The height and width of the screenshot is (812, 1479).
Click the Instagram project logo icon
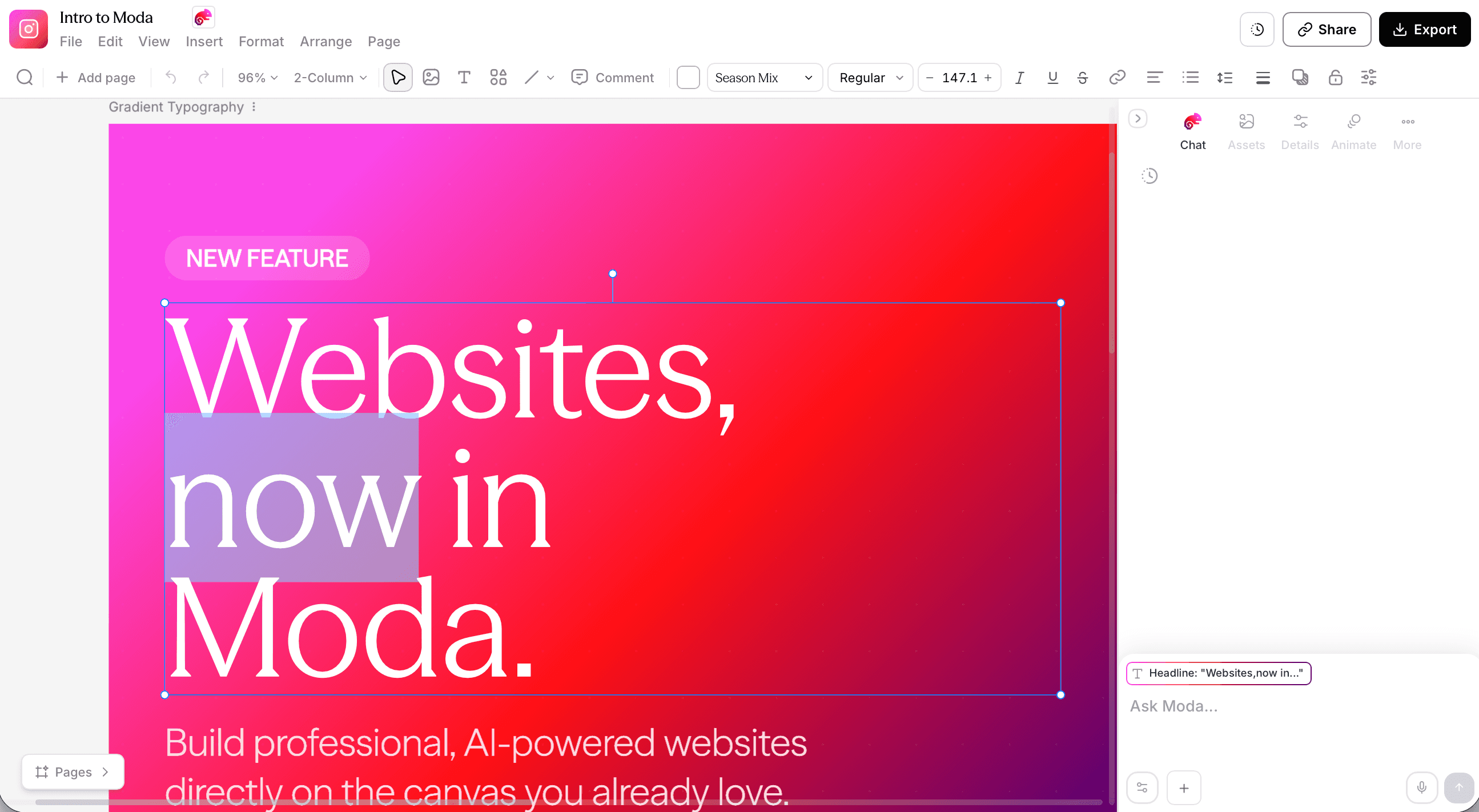pos(28,29)
